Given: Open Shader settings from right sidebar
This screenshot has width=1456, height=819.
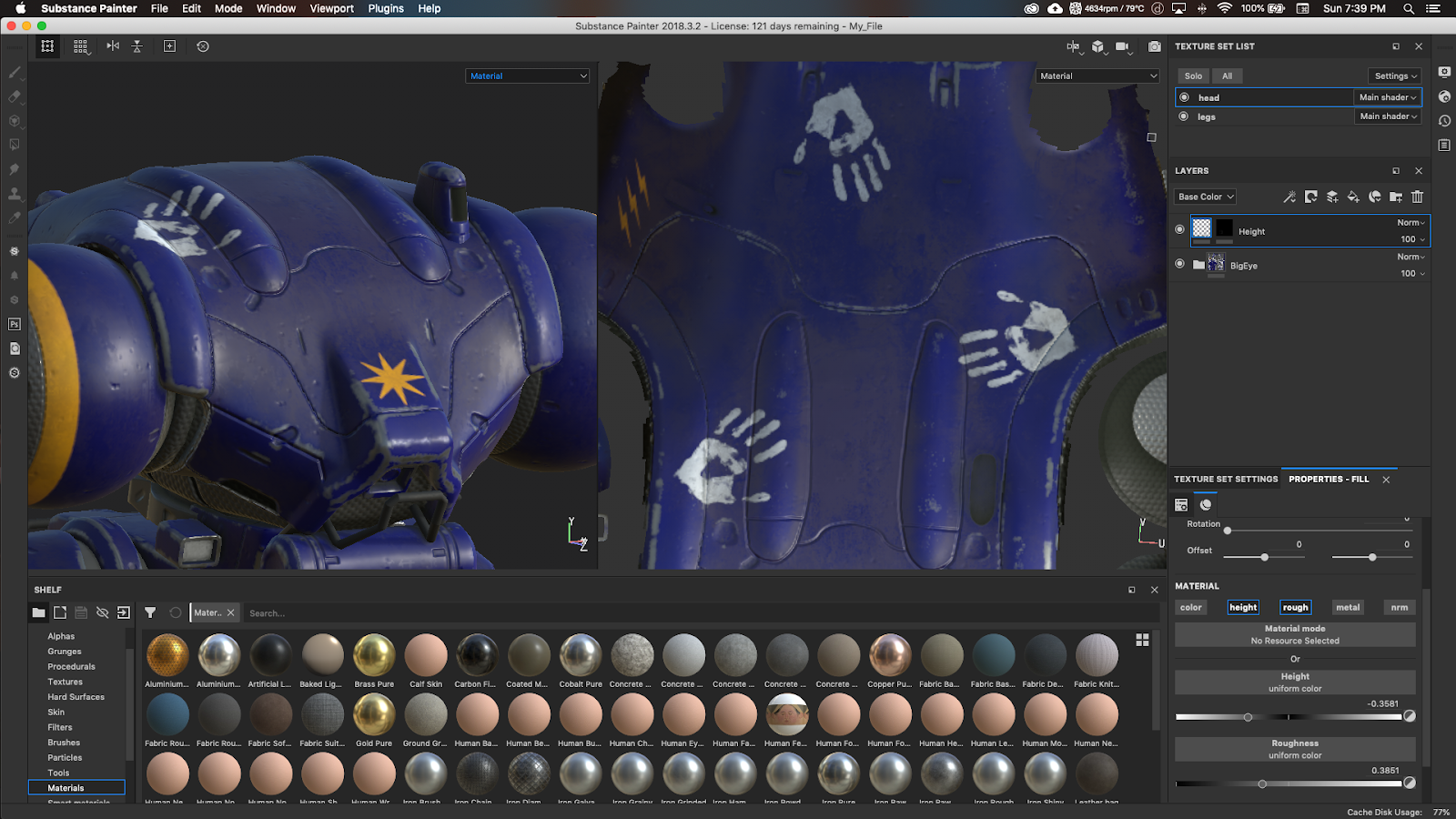Looking at the screenshot, I should 1444,96.
